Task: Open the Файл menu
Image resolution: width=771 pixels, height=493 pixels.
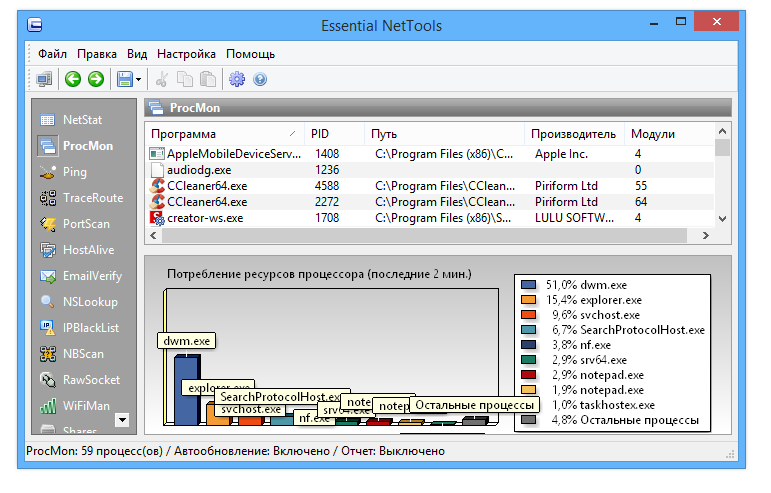Action: 52,54
